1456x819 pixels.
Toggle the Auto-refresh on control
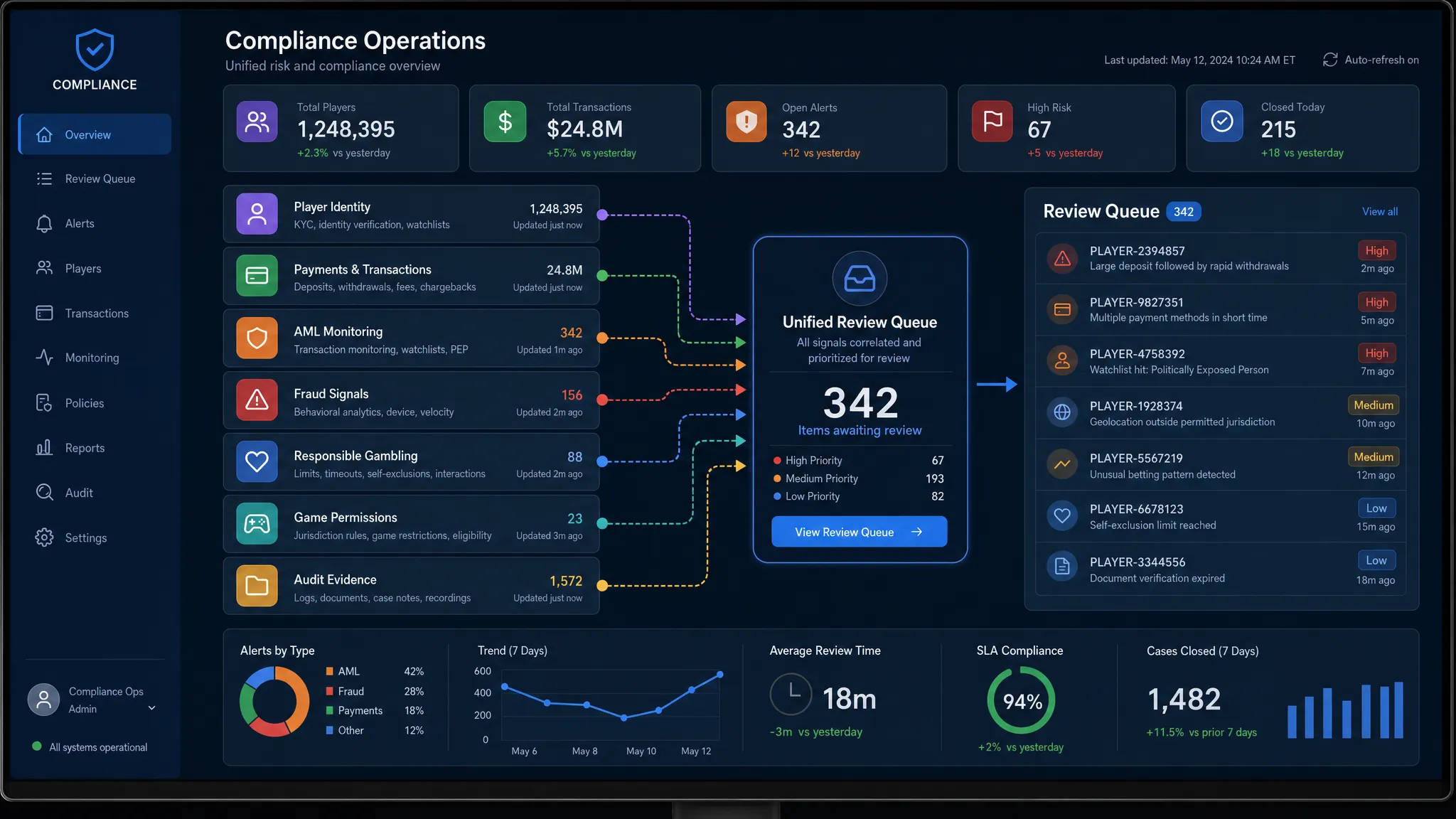point(1371,60)
